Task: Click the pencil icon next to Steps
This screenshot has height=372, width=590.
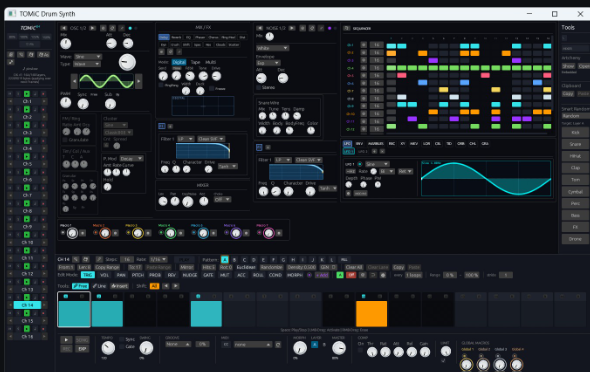Action: pos(99,259)
